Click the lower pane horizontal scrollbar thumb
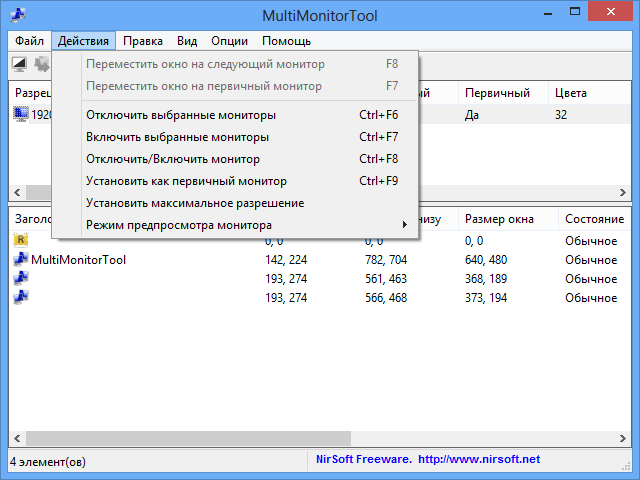The width and height of the screenshot is (640, 480). (188, 438)
